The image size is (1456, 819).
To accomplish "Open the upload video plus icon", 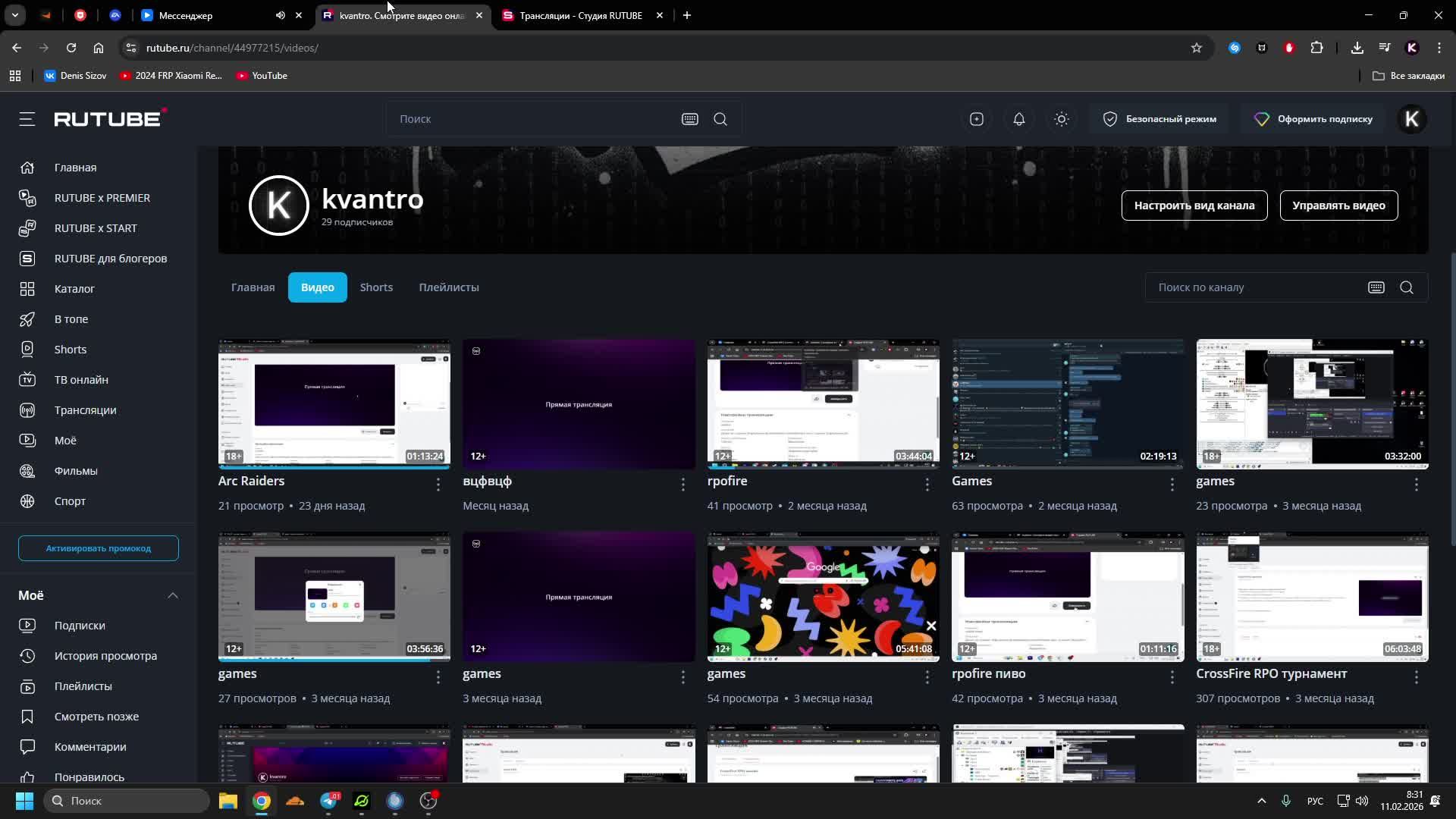I will (977, 119).
